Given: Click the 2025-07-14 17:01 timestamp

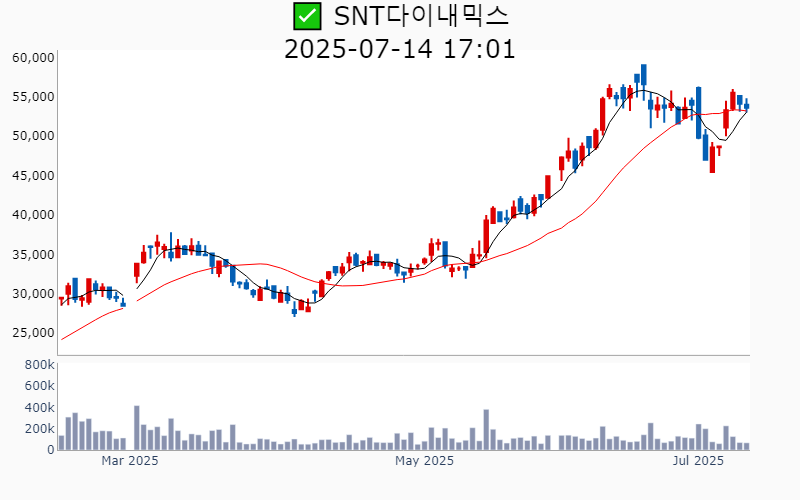Looking at the screenshot, I should tap(399, 49).
